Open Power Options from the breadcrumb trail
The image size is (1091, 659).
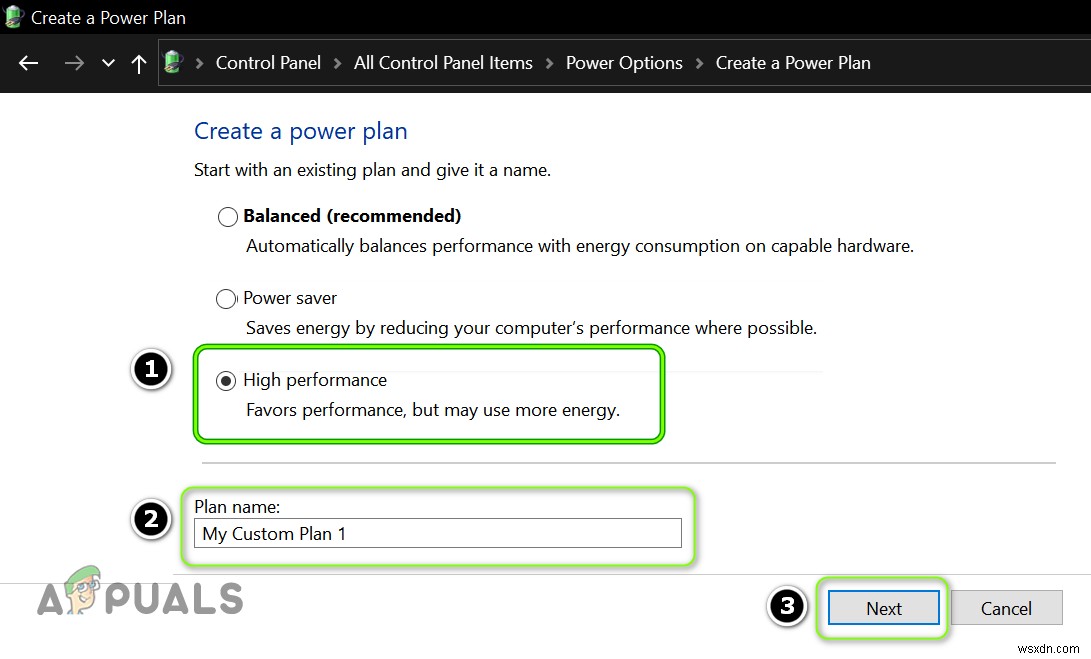pos(624,62)
